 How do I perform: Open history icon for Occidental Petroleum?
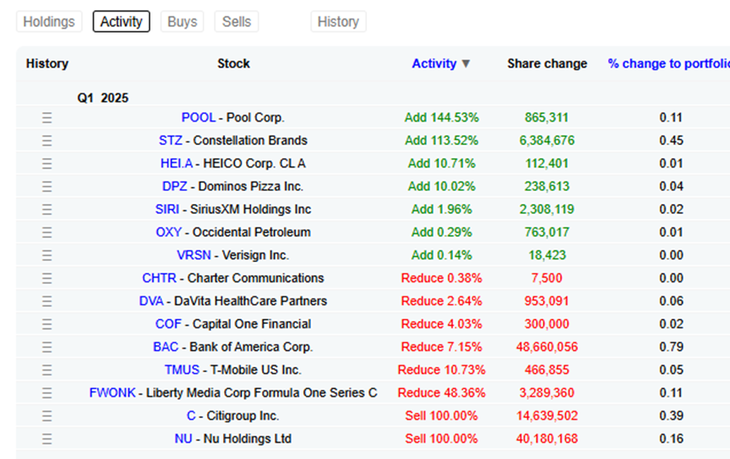pos(46,233)
